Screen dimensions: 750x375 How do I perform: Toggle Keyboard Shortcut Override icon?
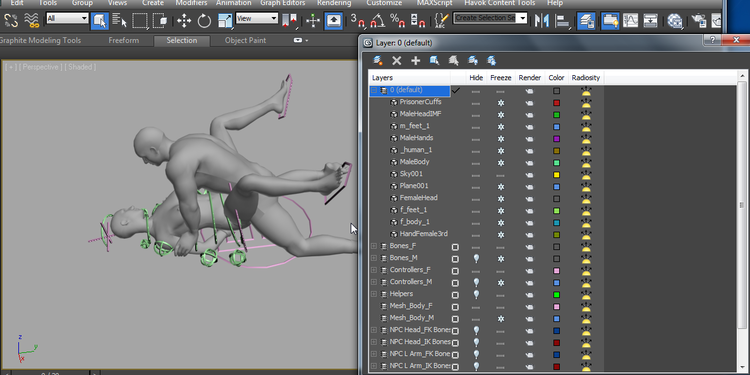(333, 21)
